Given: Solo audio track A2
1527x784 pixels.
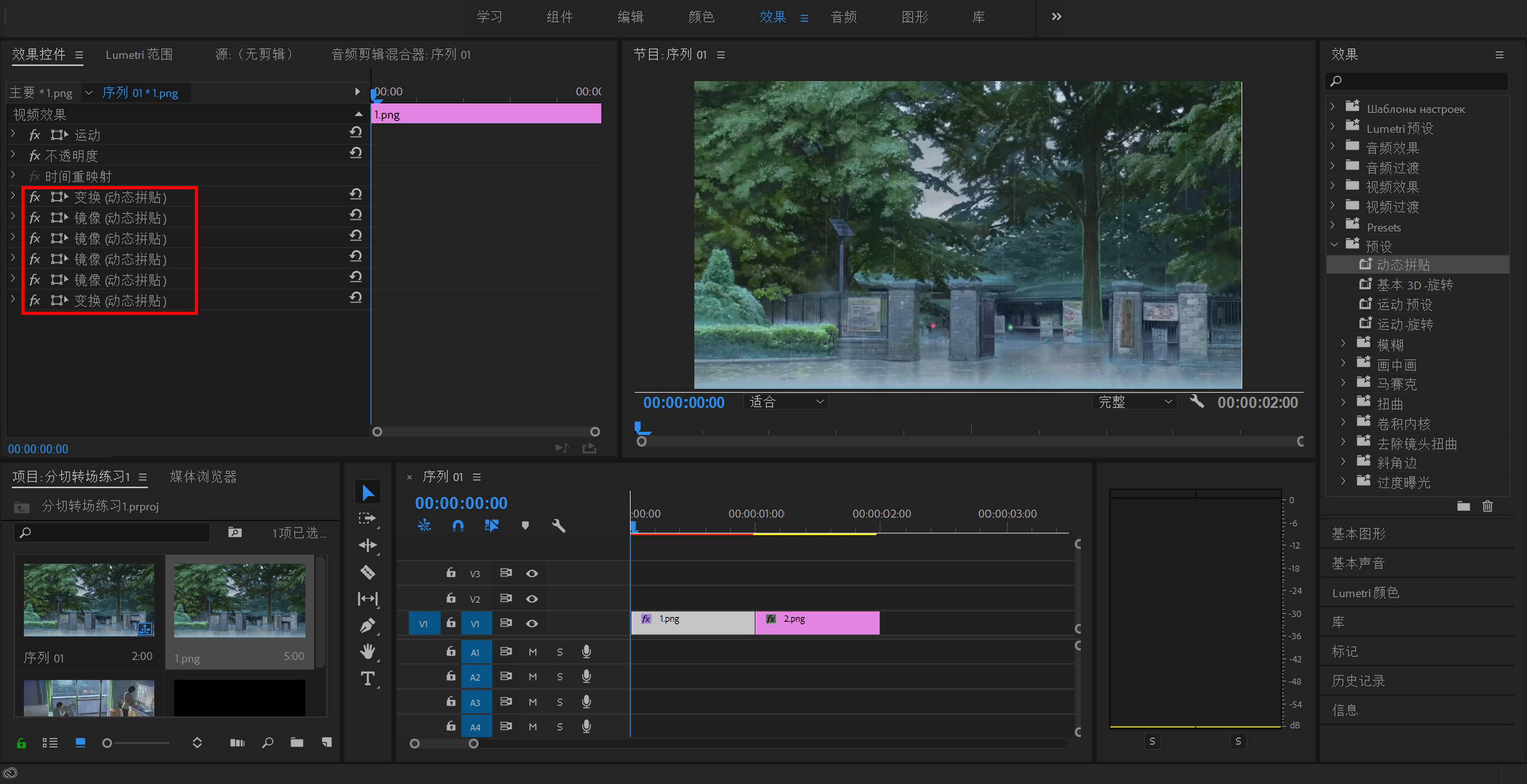Looking at the screenshot, I should 560,677.
